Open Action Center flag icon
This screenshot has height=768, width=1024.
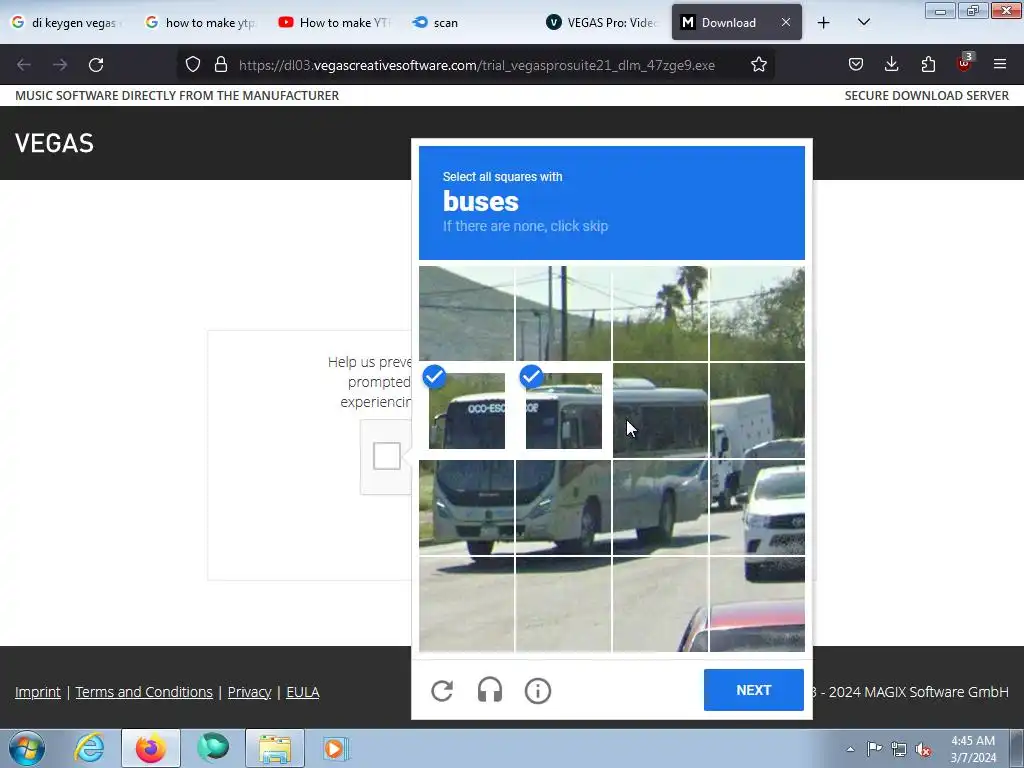(x=874, y=749)
